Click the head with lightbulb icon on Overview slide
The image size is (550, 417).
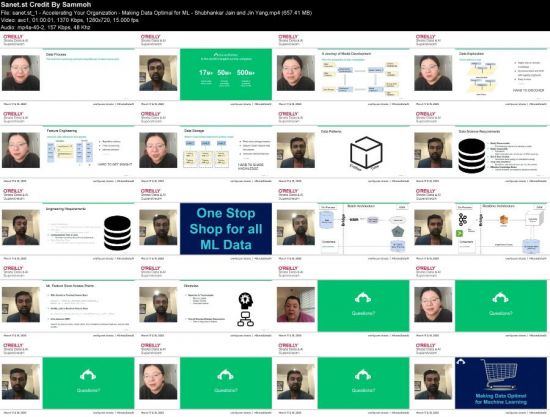pos(246,301)
